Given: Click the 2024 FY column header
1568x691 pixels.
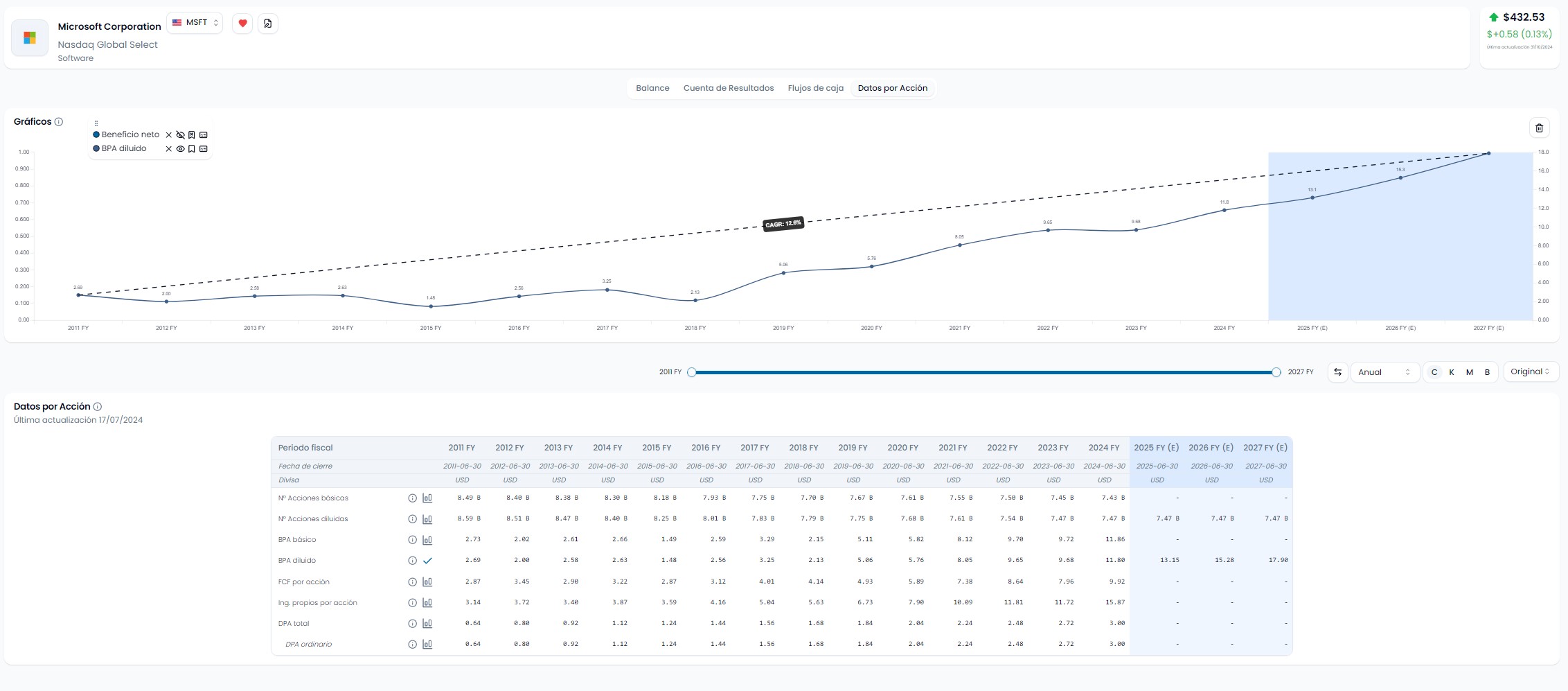Looking at the screenshot, I should click(1104, 448).
